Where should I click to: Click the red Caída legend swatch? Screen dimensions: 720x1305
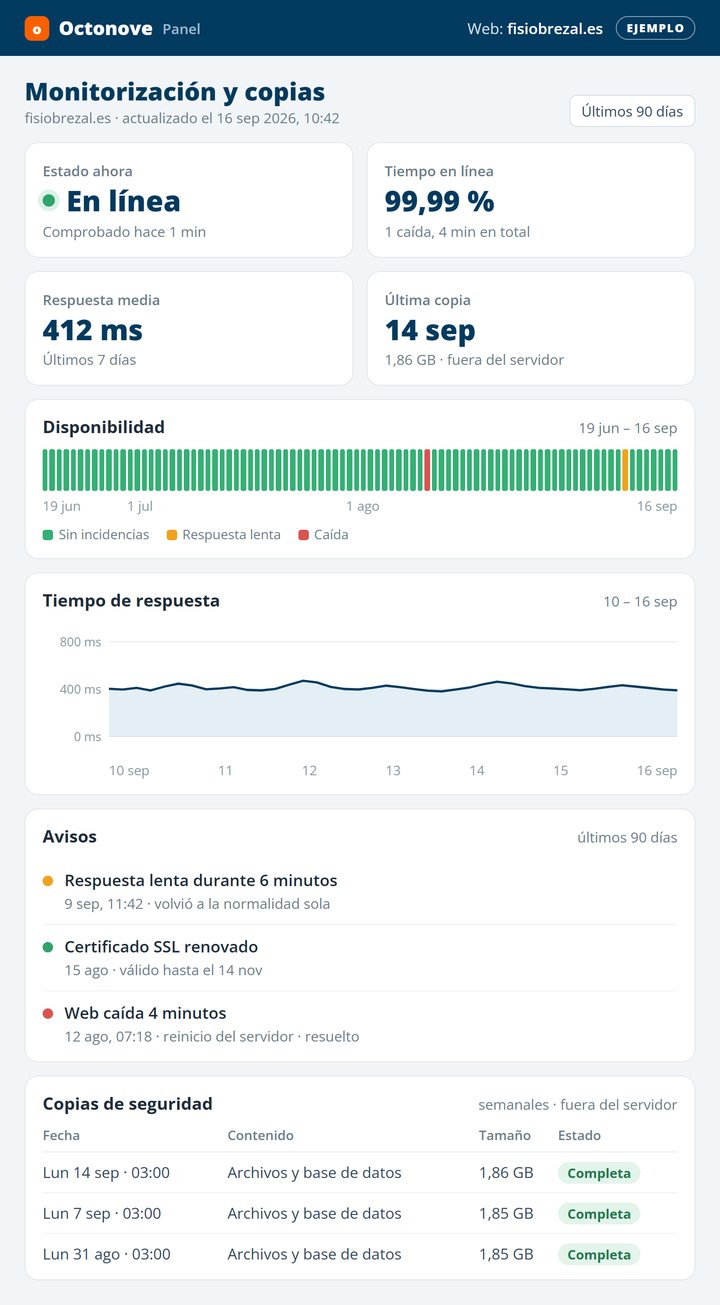(303, 535)
